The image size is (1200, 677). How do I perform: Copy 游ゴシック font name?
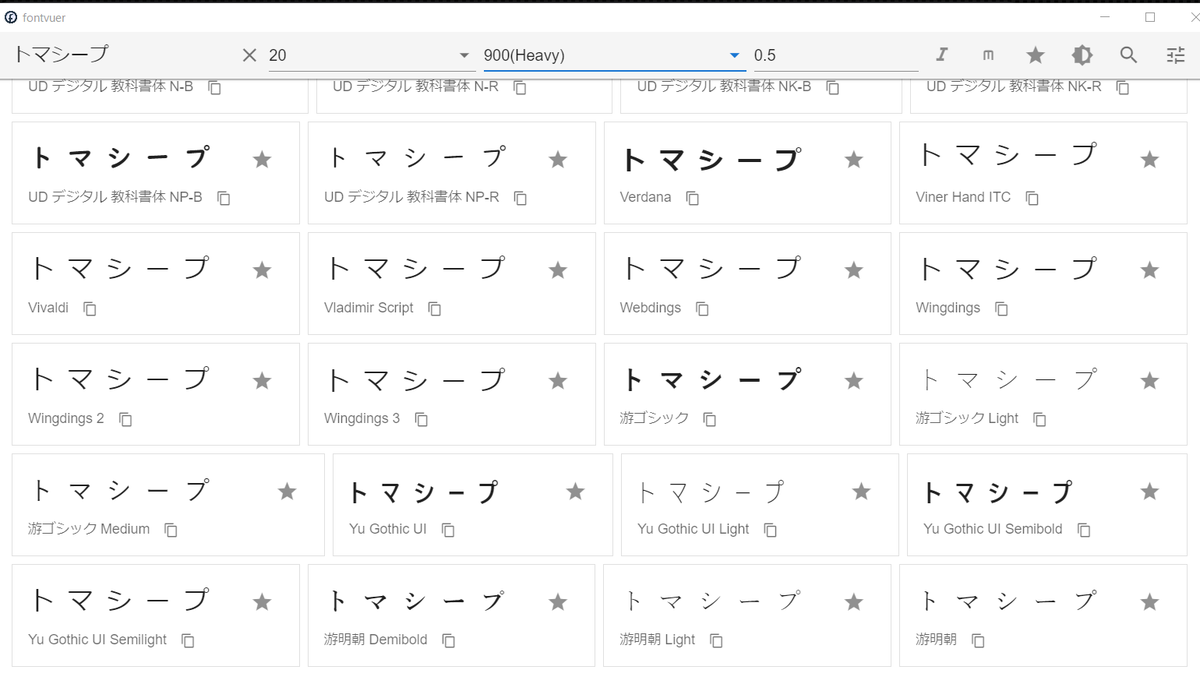tap(709, 419)
